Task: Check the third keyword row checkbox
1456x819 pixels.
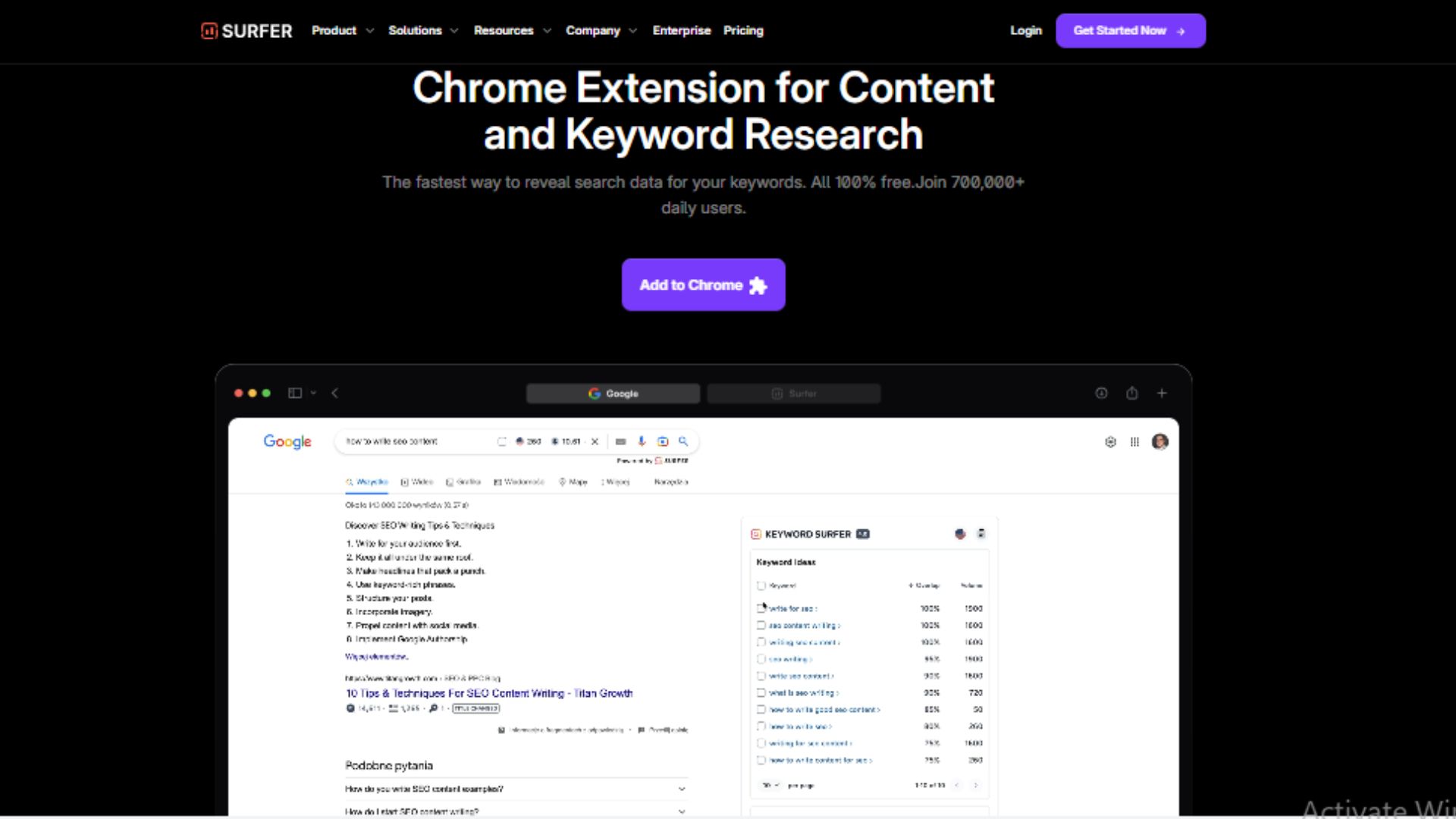Action: tap(761, 642)
